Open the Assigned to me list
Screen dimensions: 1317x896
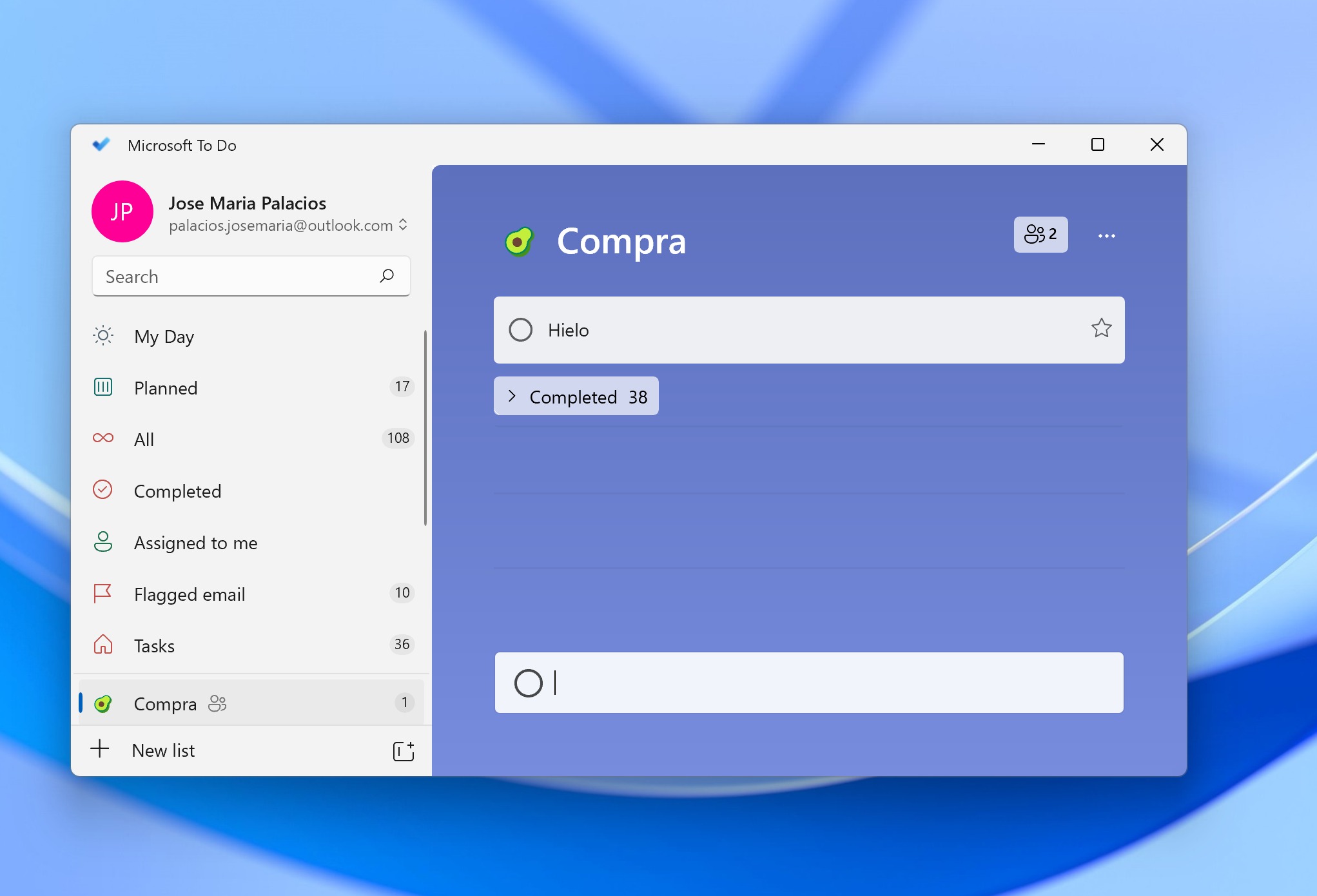point(251,542)
